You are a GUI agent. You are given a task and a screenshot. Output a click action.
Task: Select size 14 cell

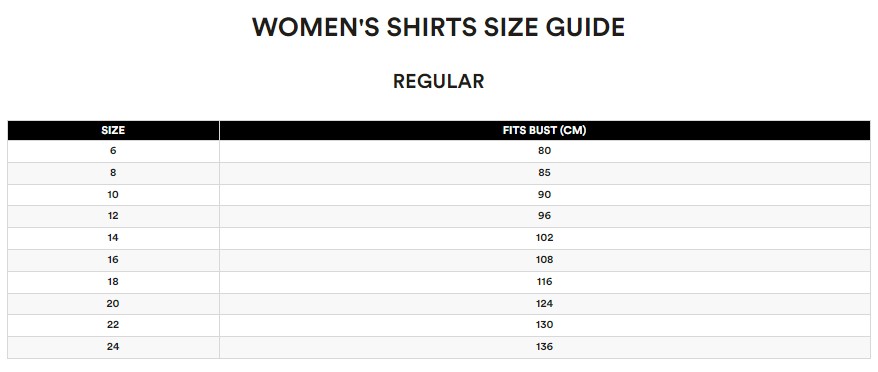pos(113,238)
